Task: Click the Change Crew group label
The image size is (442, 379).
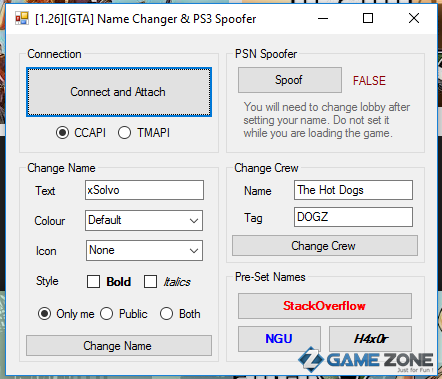Action: (266, 168)
